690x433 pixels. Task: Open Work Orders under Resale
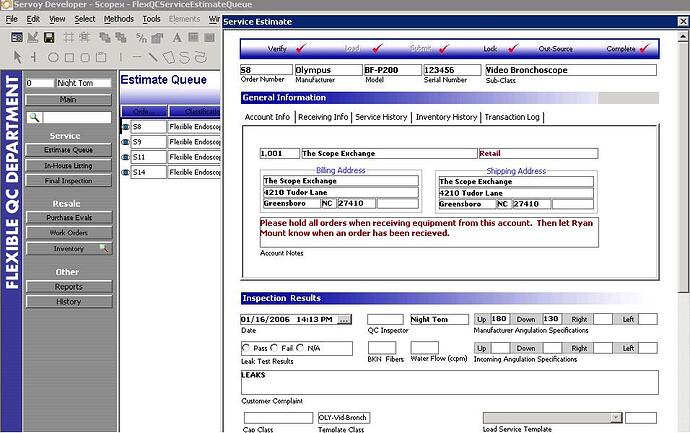coord(69,233)
